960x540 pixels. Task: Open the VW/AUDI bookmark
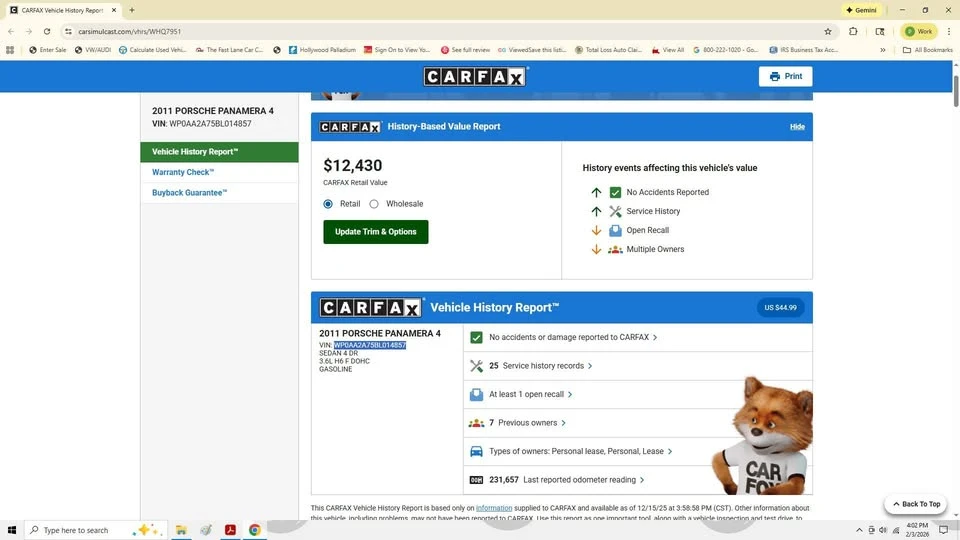pyautogui.click(x=93, y=50)
